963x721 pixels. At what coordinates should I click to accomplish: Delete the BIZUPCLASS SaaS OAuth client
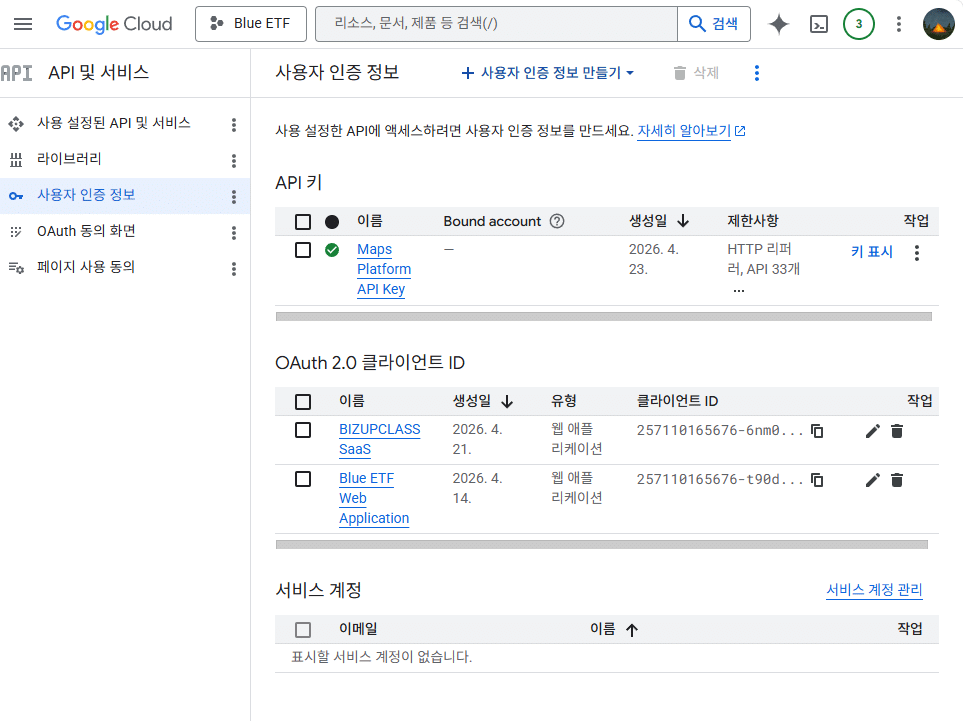coord(896,431)
